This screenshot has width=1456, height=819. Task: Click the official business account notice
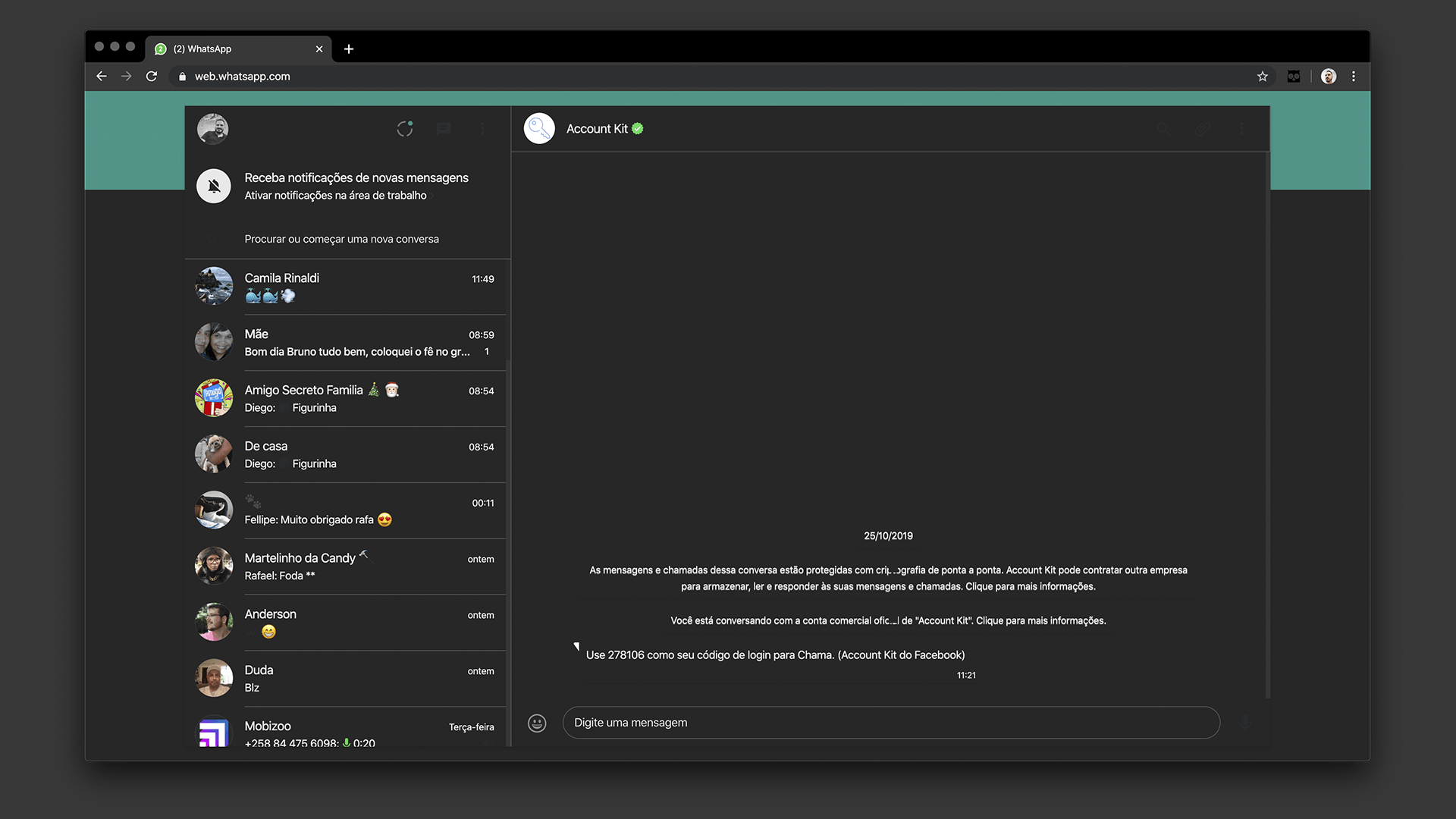pos(888,621)
